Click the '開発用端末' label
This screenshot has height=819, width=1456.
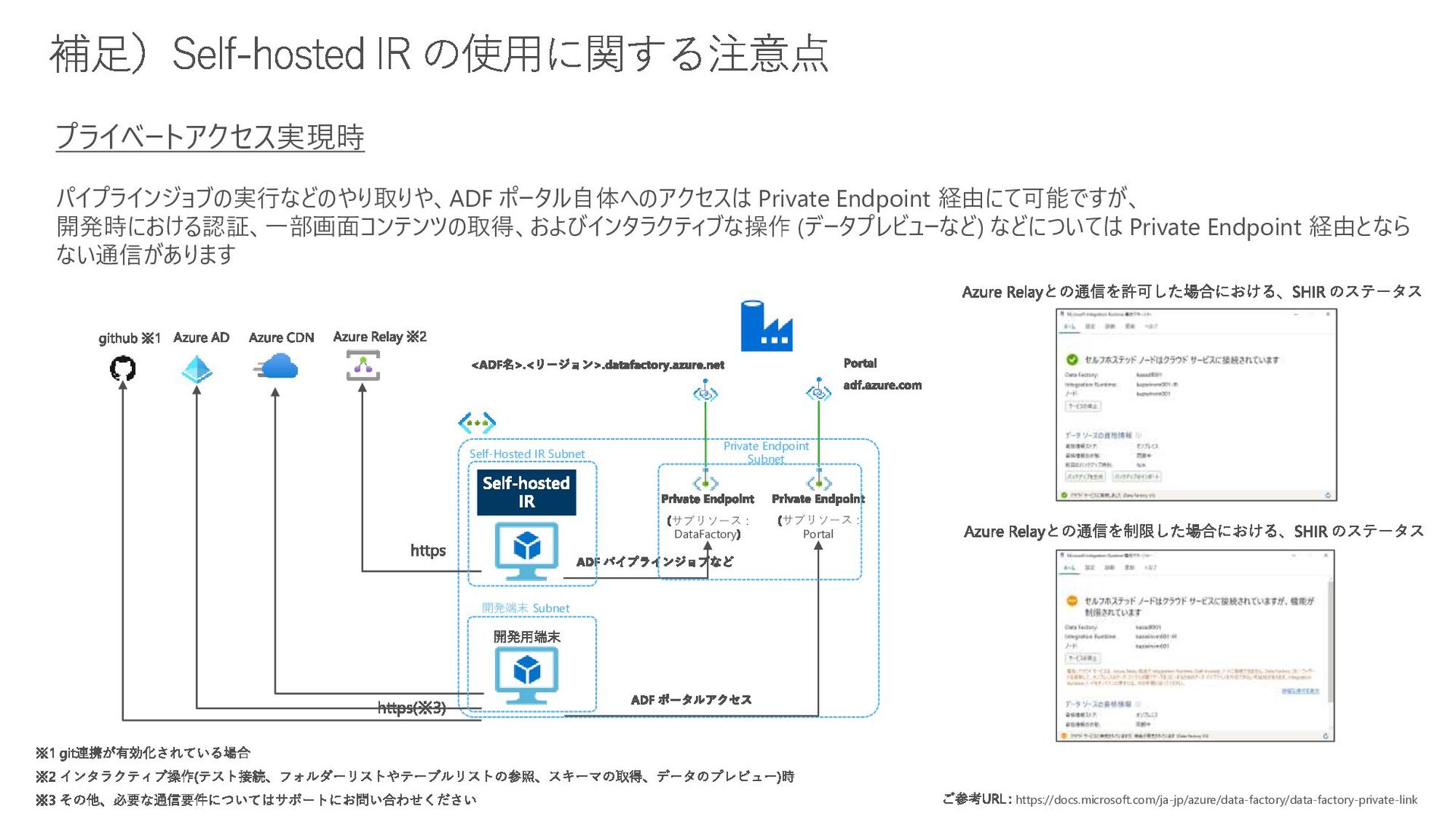tap(526, 637)
